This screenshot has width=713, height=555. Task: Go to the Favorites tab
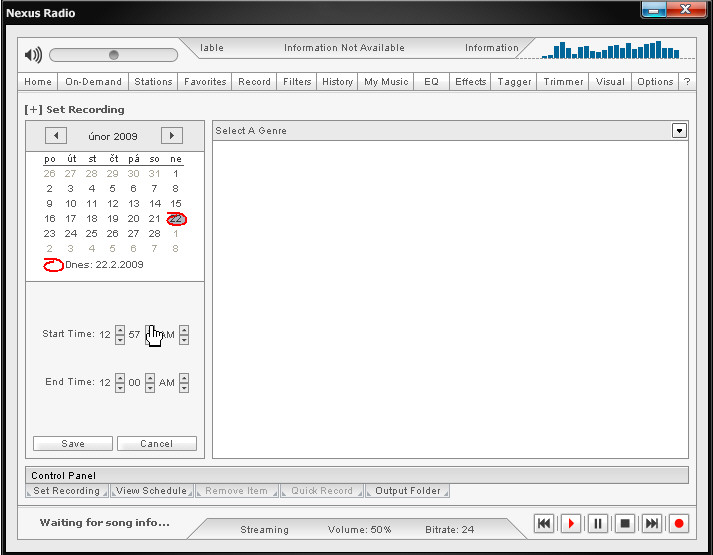click(205, 82)
